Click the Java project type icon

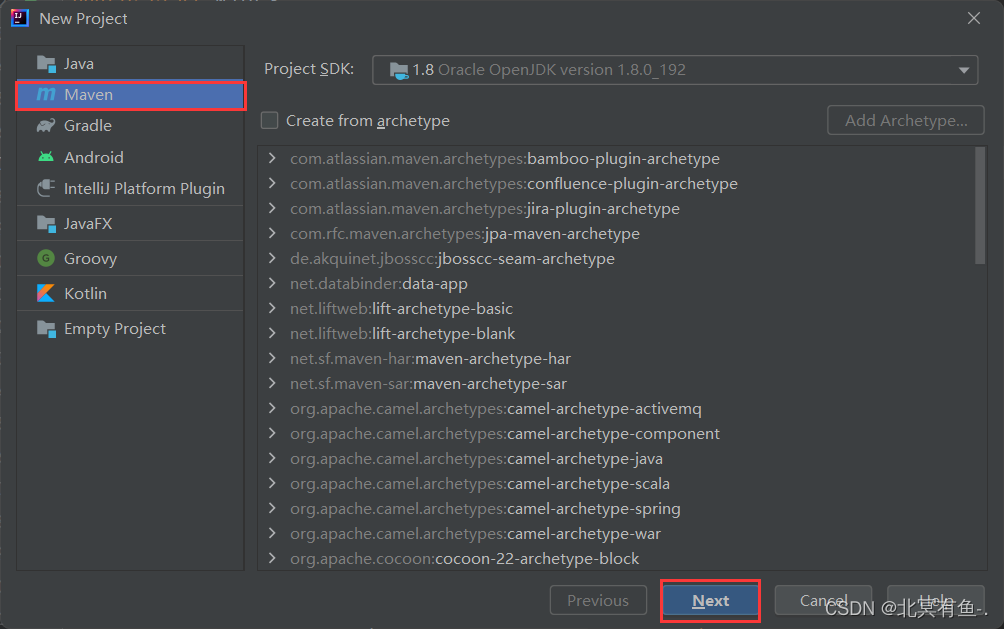click(46, 64)
